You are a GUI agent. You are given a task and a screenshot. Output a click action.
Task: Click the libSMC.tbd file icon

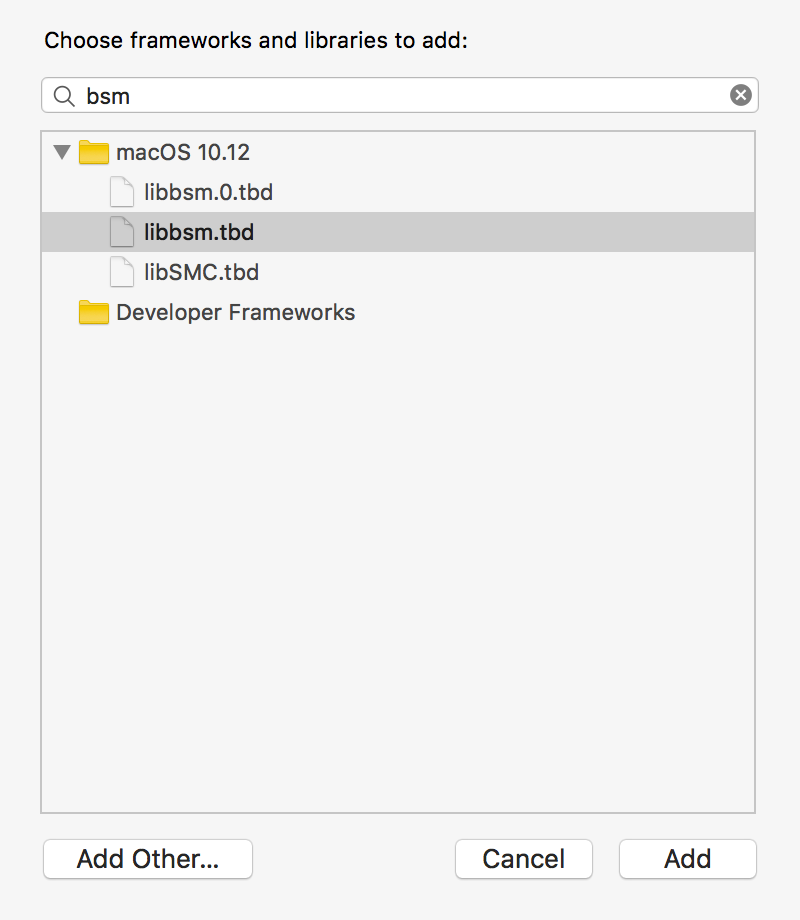point(122,272)
